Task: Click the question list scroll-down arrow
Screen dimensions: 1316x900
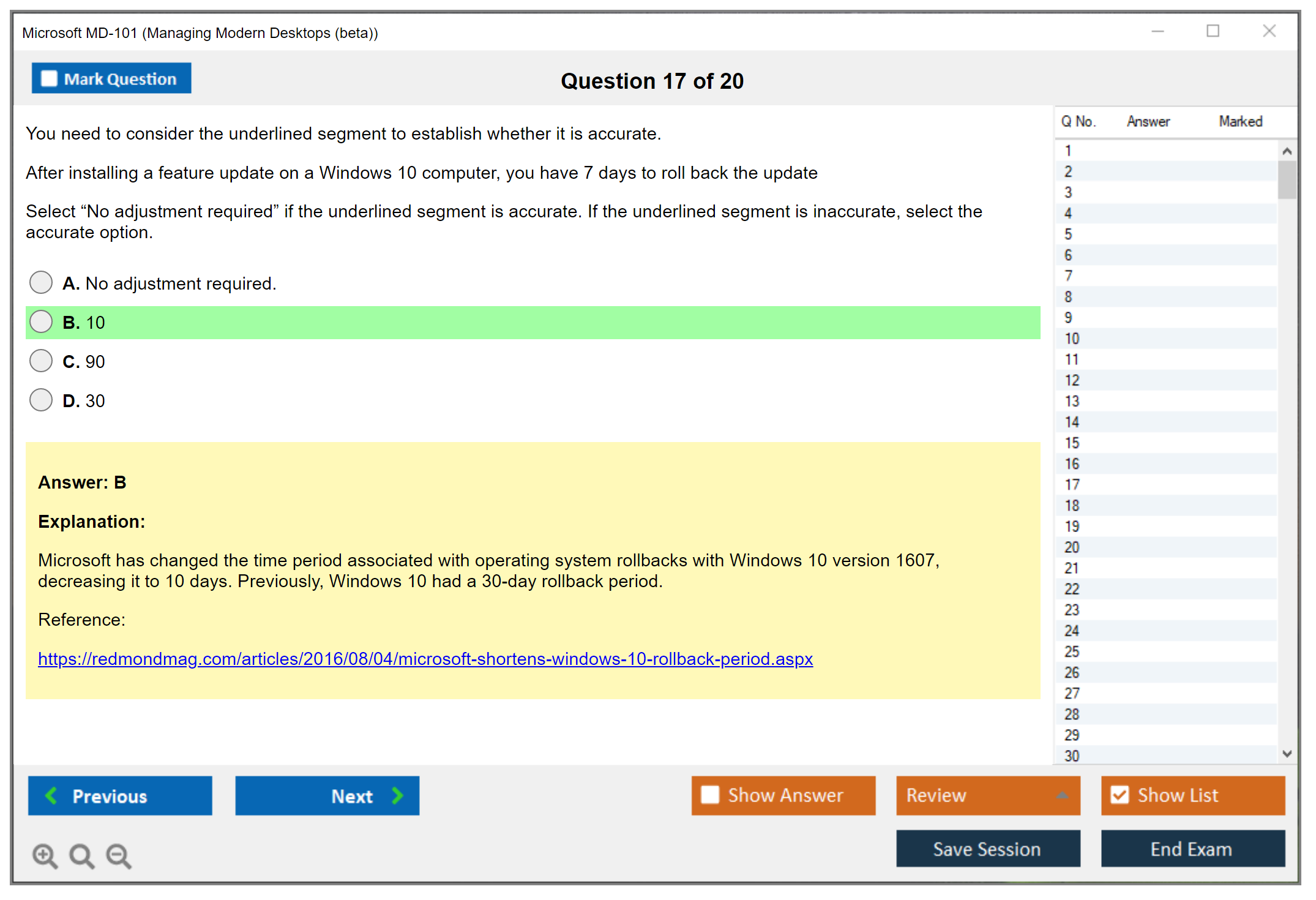Action: (1287, 754)
